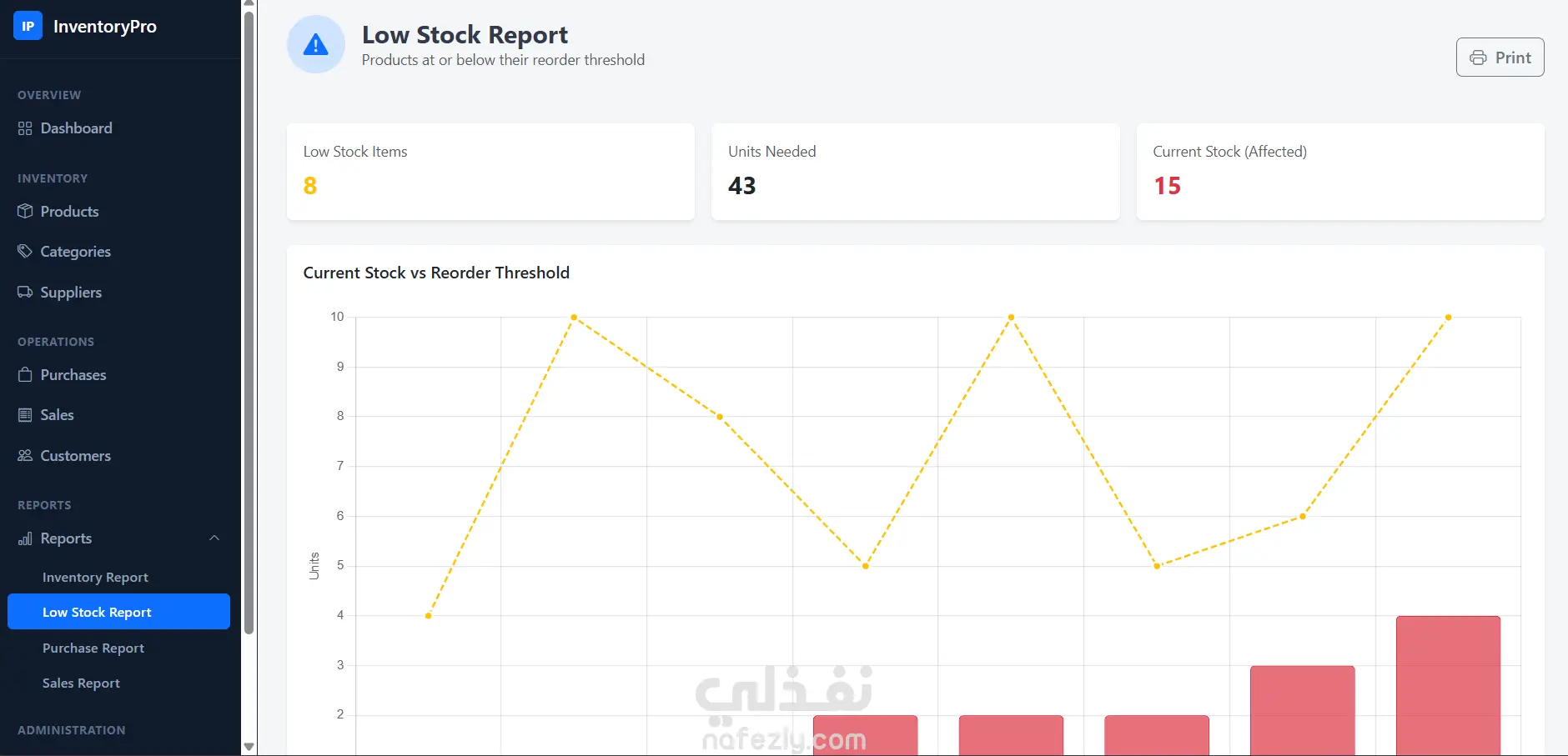
Task: Click the Products box icon
Action: click(25, 211)
